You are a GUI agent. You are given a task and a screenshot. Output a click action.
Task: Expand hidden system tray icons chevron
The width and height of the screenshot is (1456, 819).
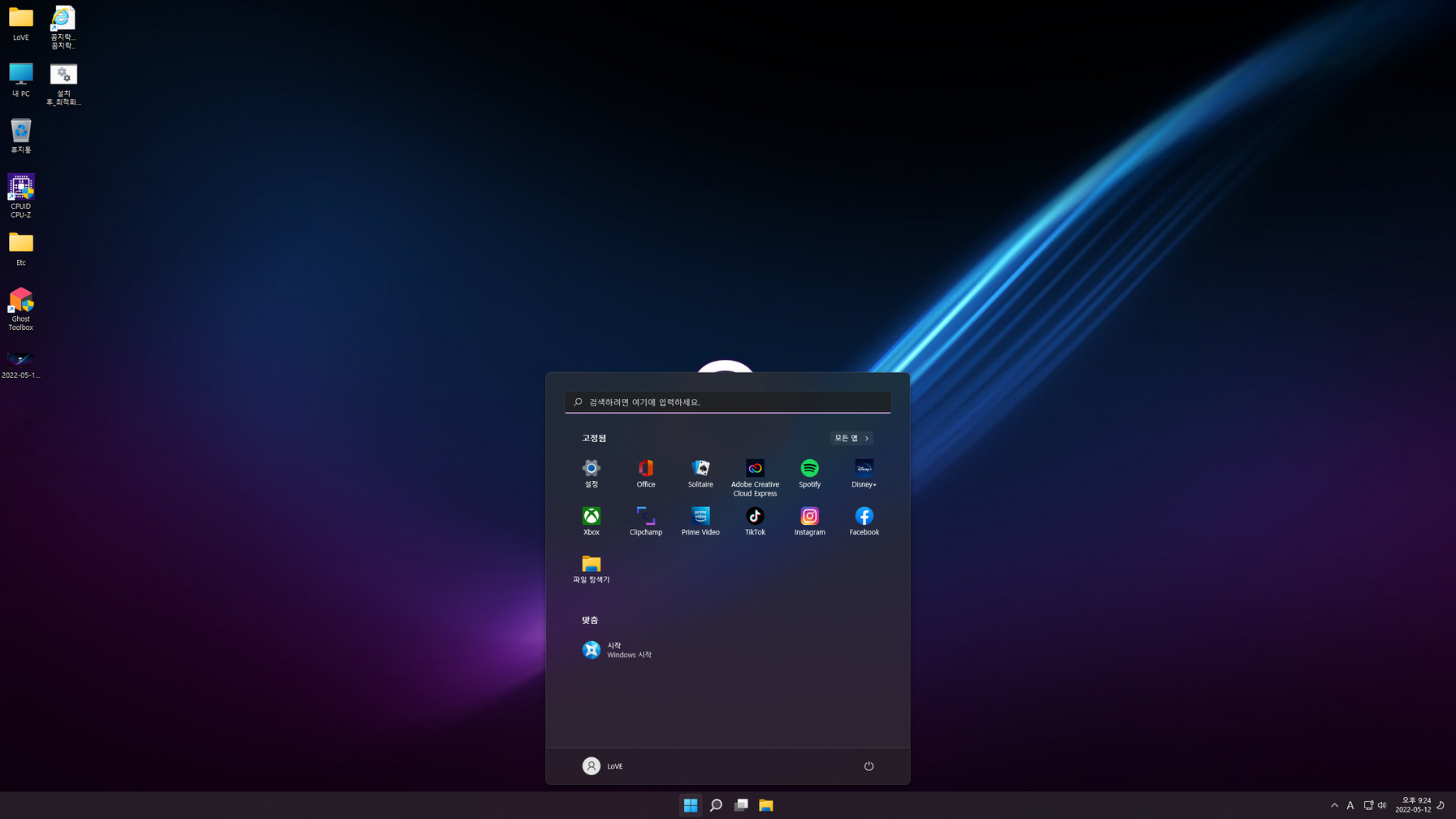pyautogui.click(x=1334, y=805)
